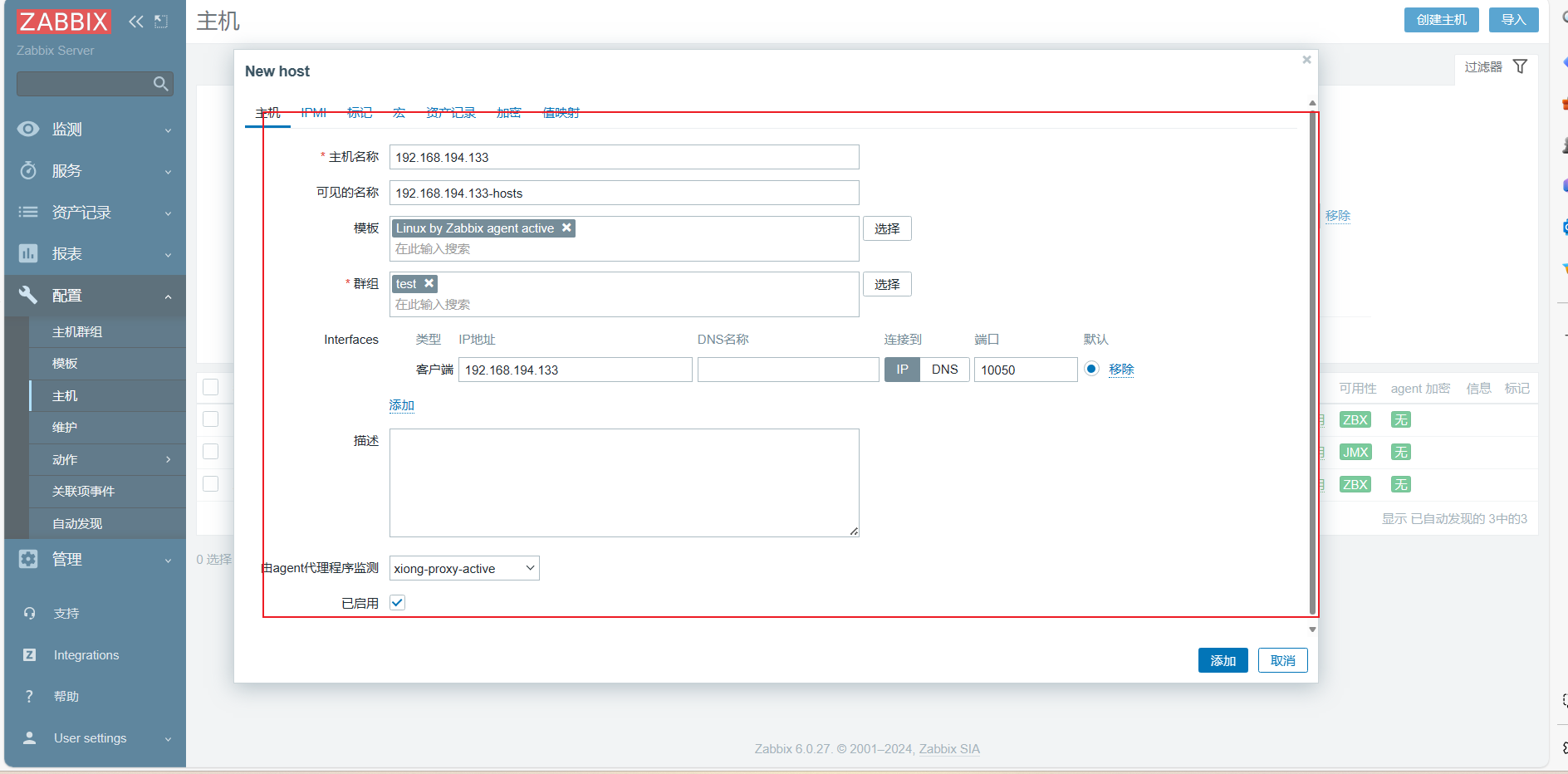Expand the 监测 menu chevron

coord(168,130)
